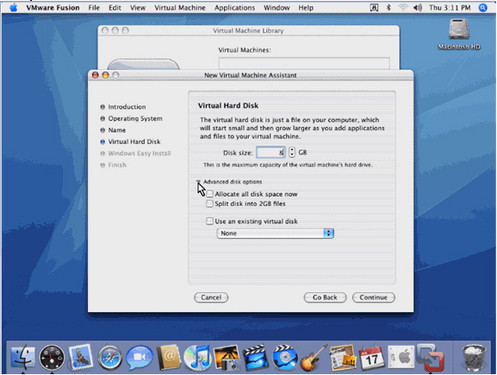Click the Cancel button

pos(211,297)
